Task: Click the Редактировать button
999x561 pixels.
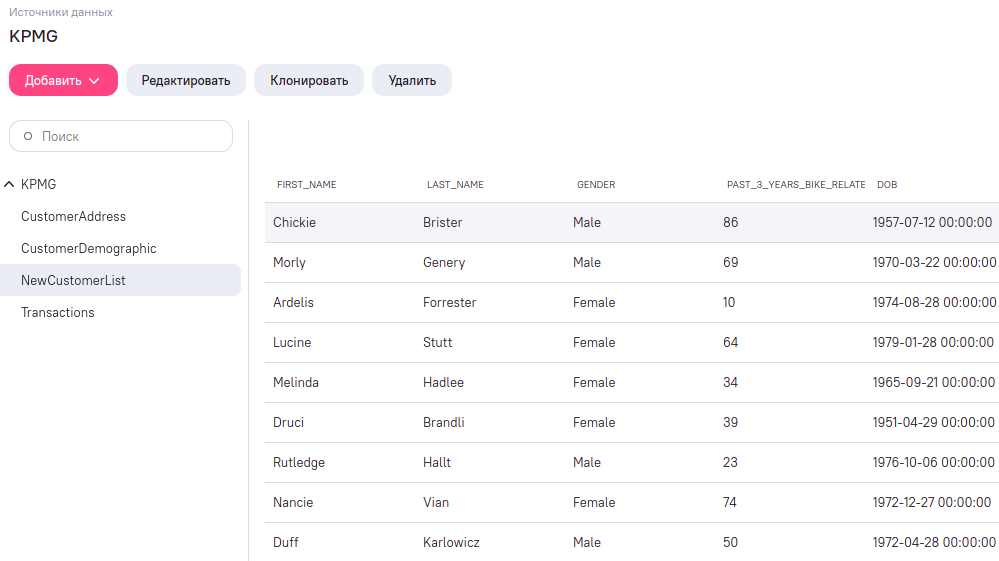Action: tap(185, 80)
